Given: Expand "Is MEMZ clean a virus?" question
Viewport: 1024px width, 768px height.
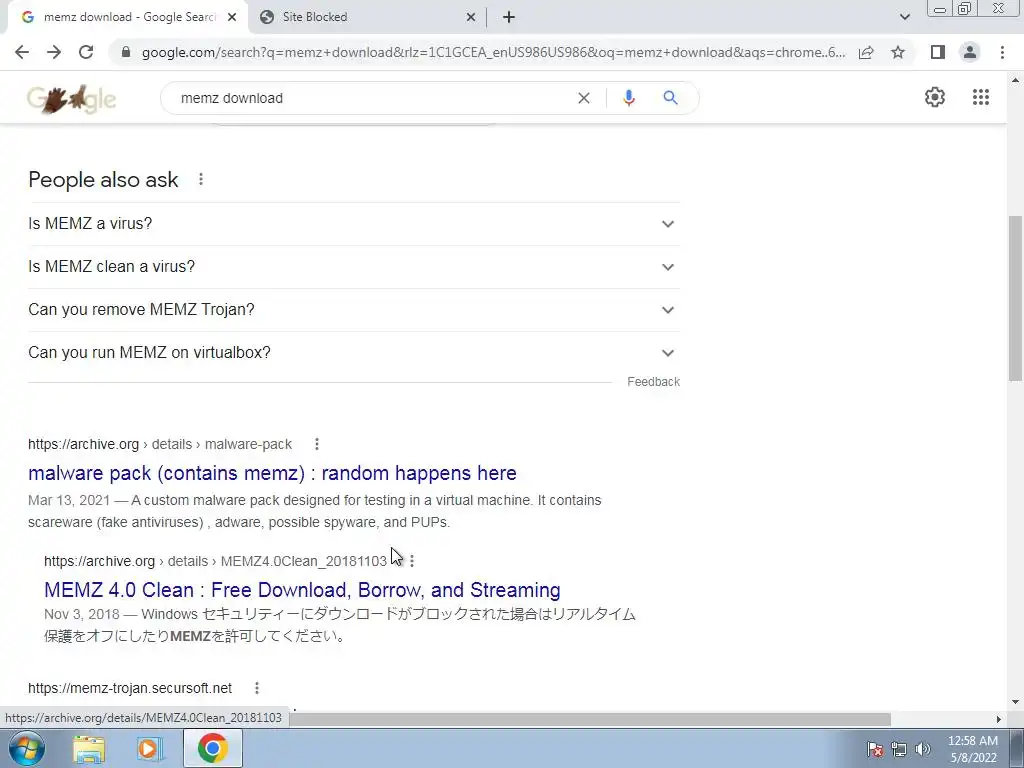Looking at the screenshot, I should 354,267.
